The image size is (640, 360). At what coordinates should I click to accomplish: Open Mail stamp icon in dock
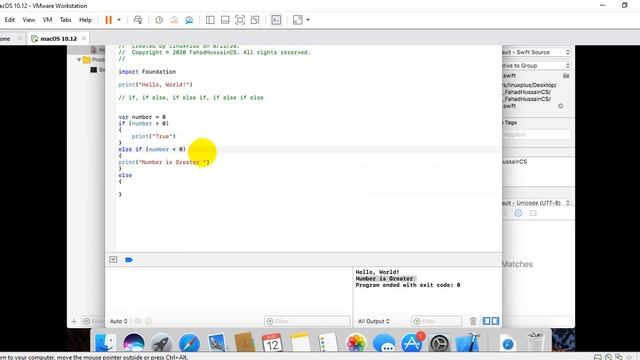coord(217,342)
